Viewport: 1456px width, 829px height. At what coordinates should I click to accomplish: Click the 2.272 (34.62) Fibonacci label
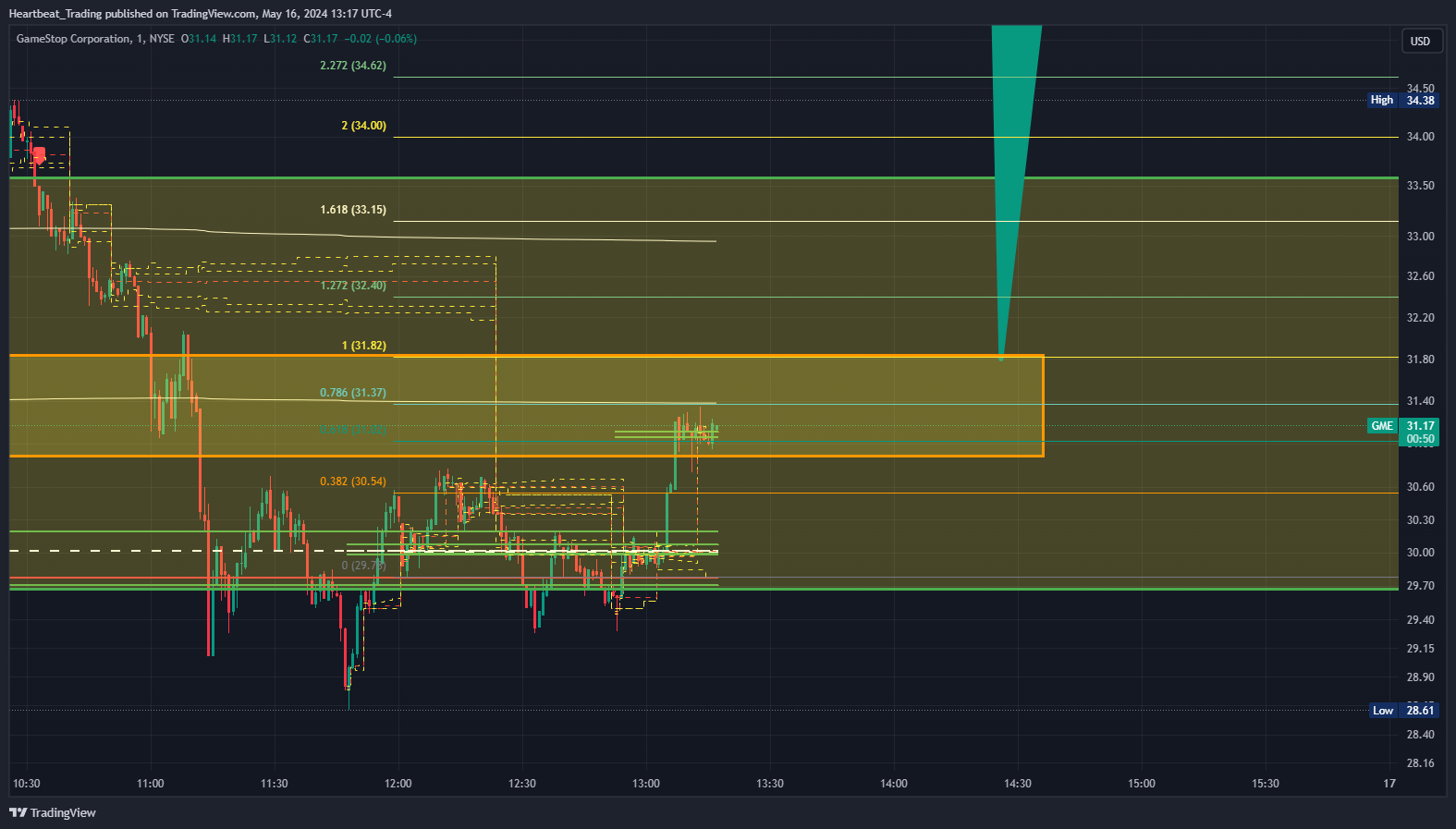coord(353,66)
